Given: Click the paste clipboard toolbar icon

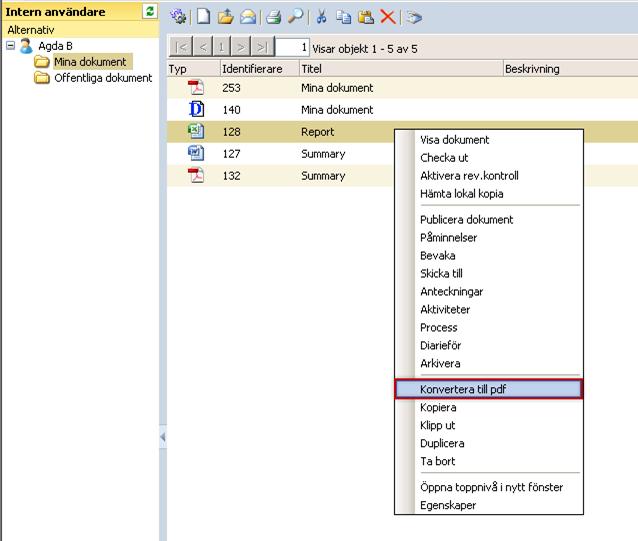Looking at the screenshot, I should pos(366,17).
